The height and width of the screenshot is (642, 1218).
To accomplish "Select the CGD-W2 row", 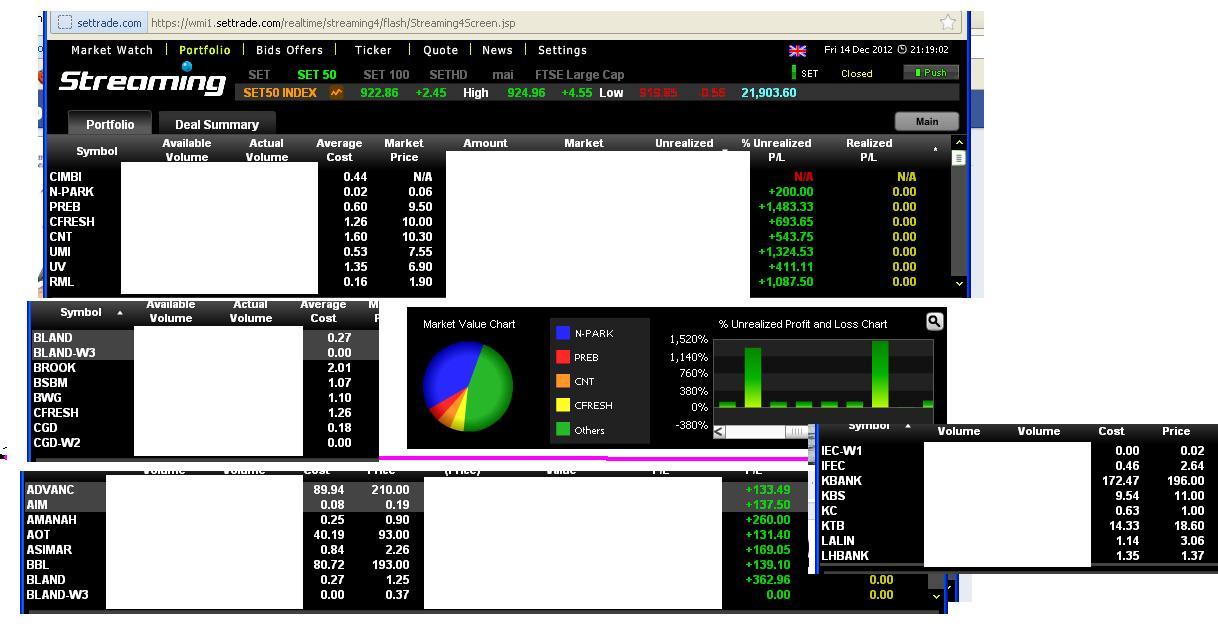I will [x=205, y=442].
